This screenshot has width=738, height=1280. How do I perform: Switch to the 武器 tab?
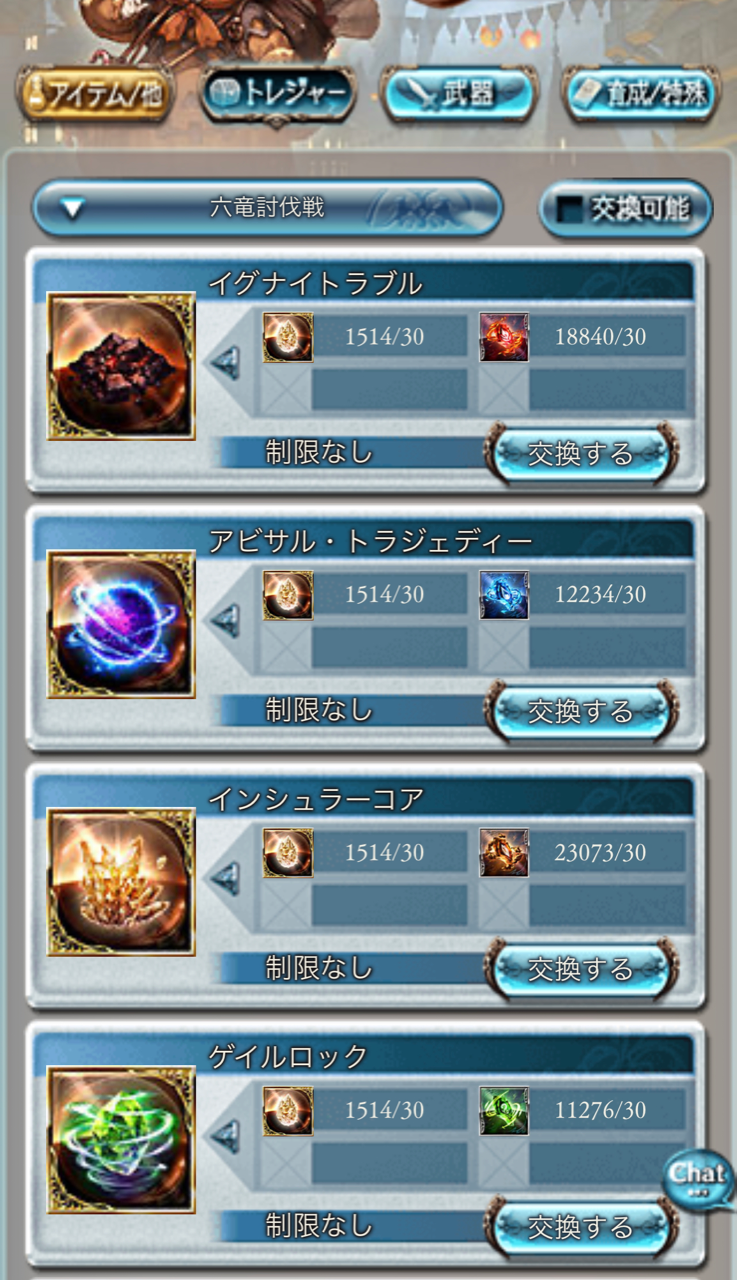460,95
